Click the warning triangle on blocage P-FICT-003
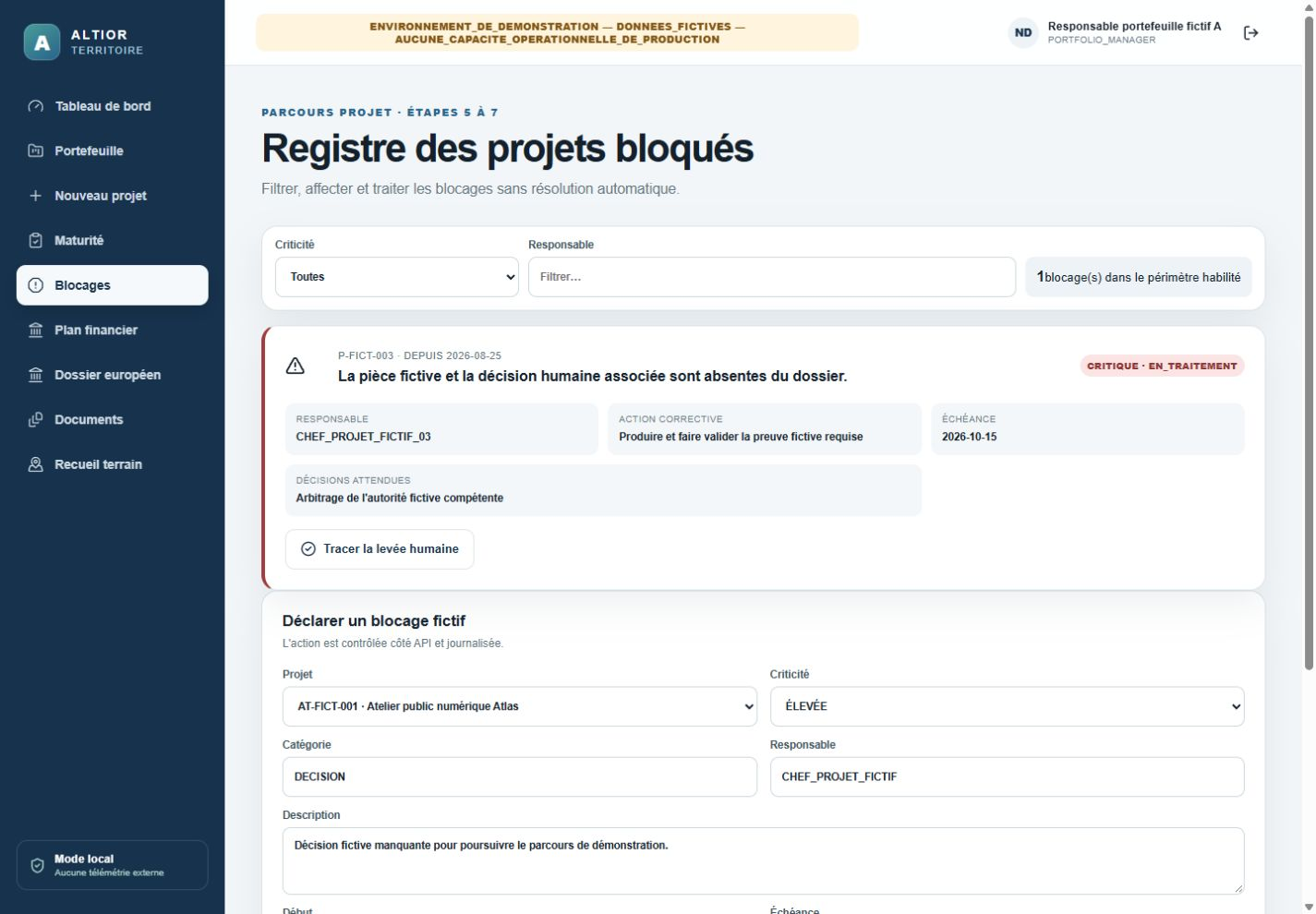Image resolution: width=1316 pixels, height=914 pixels. point(296,367)
